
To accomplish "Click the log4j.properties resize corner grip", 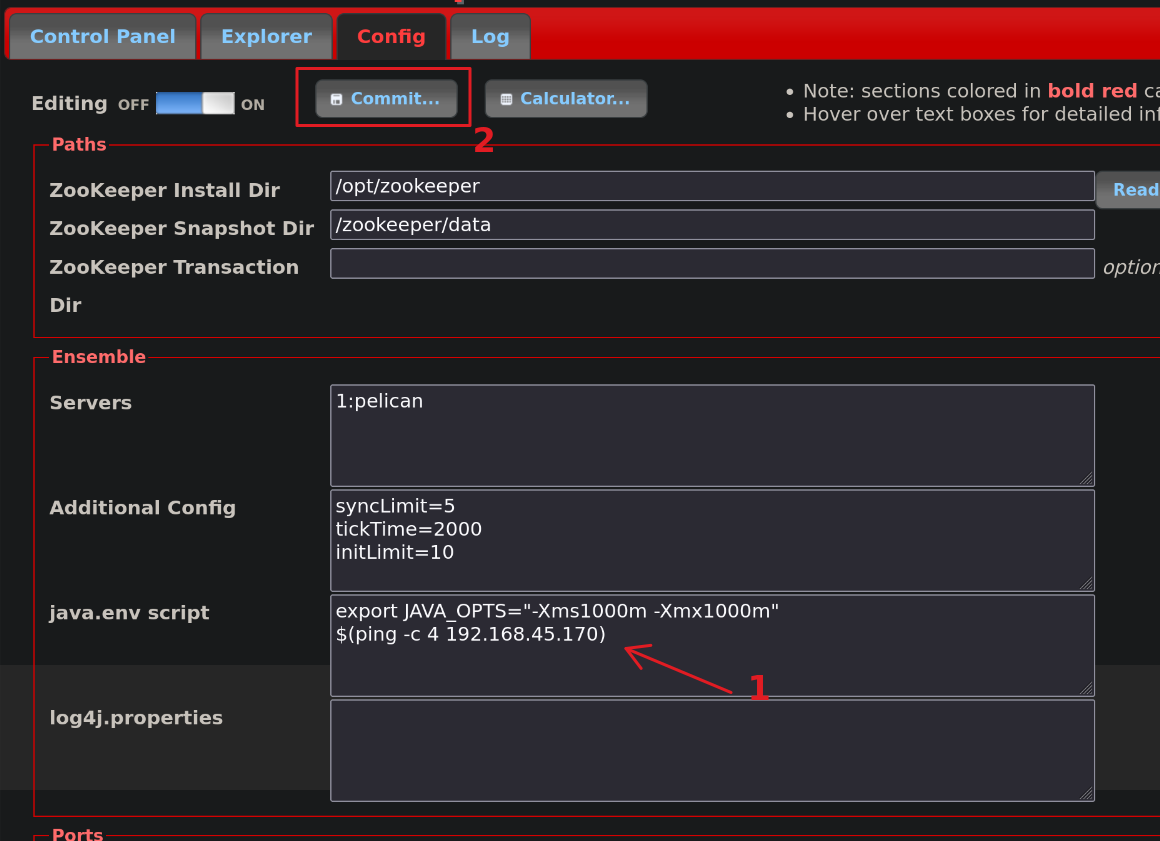I will coord(1086,793).
